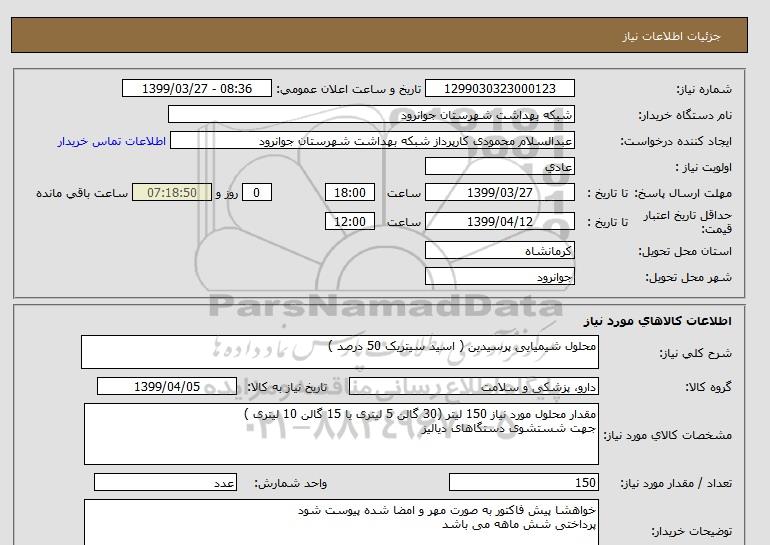Select the label استان محل تحویل

tap(685, 251)
